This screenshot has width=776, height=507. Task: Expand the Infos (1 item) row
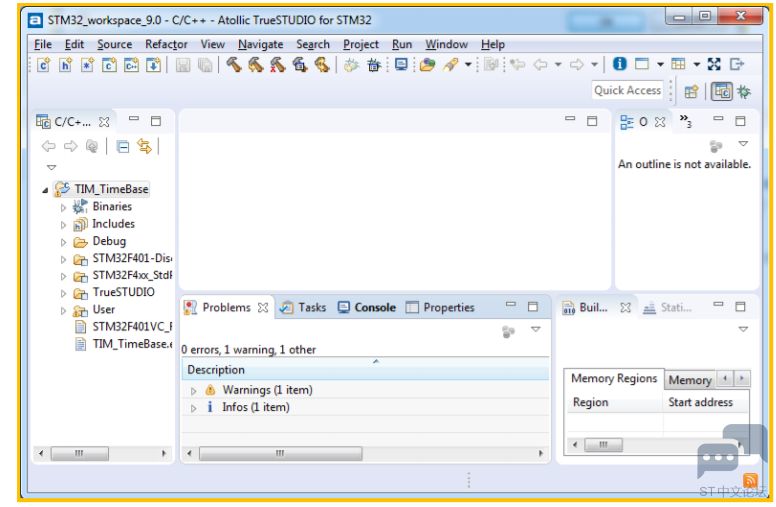[x=194, y=408]
